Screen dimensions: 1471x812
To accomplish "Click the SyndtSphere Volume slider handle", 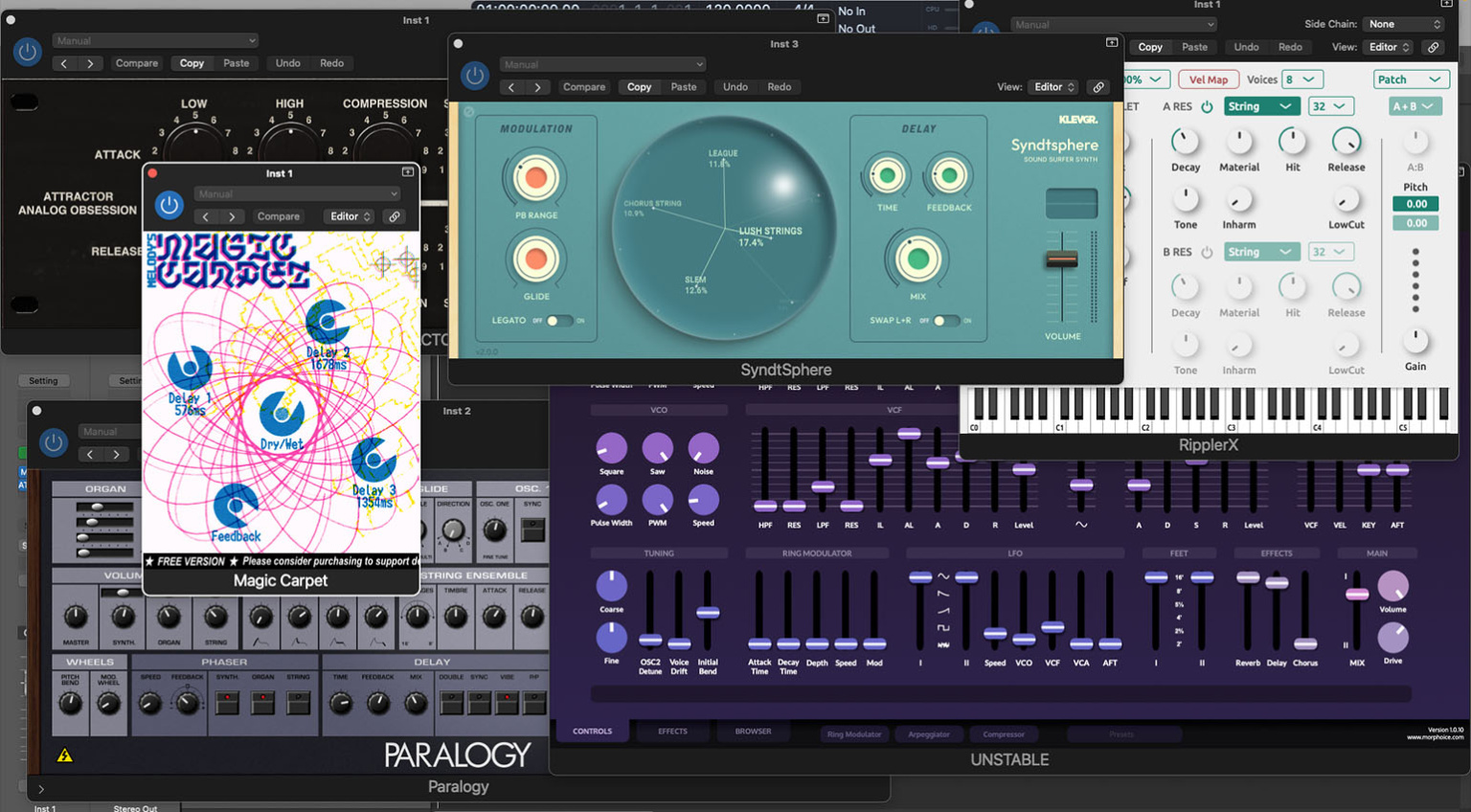I will pos(1061,259).
